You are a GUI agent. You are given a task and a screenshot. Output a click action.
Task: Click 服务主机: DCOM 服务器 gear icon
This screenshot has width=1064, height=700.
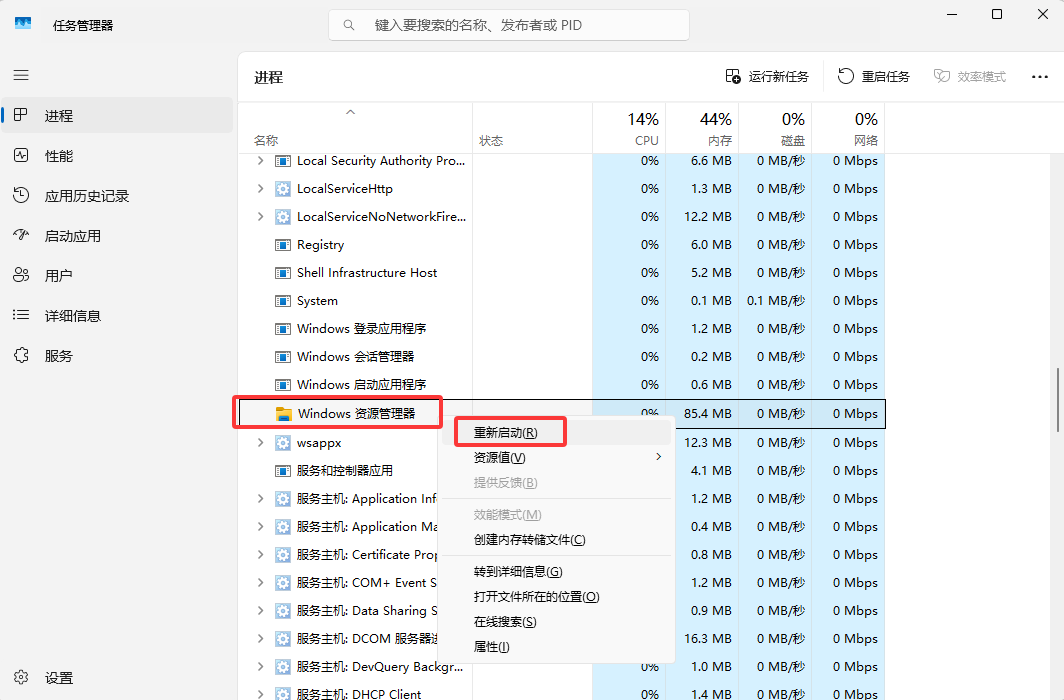point(282,639)
